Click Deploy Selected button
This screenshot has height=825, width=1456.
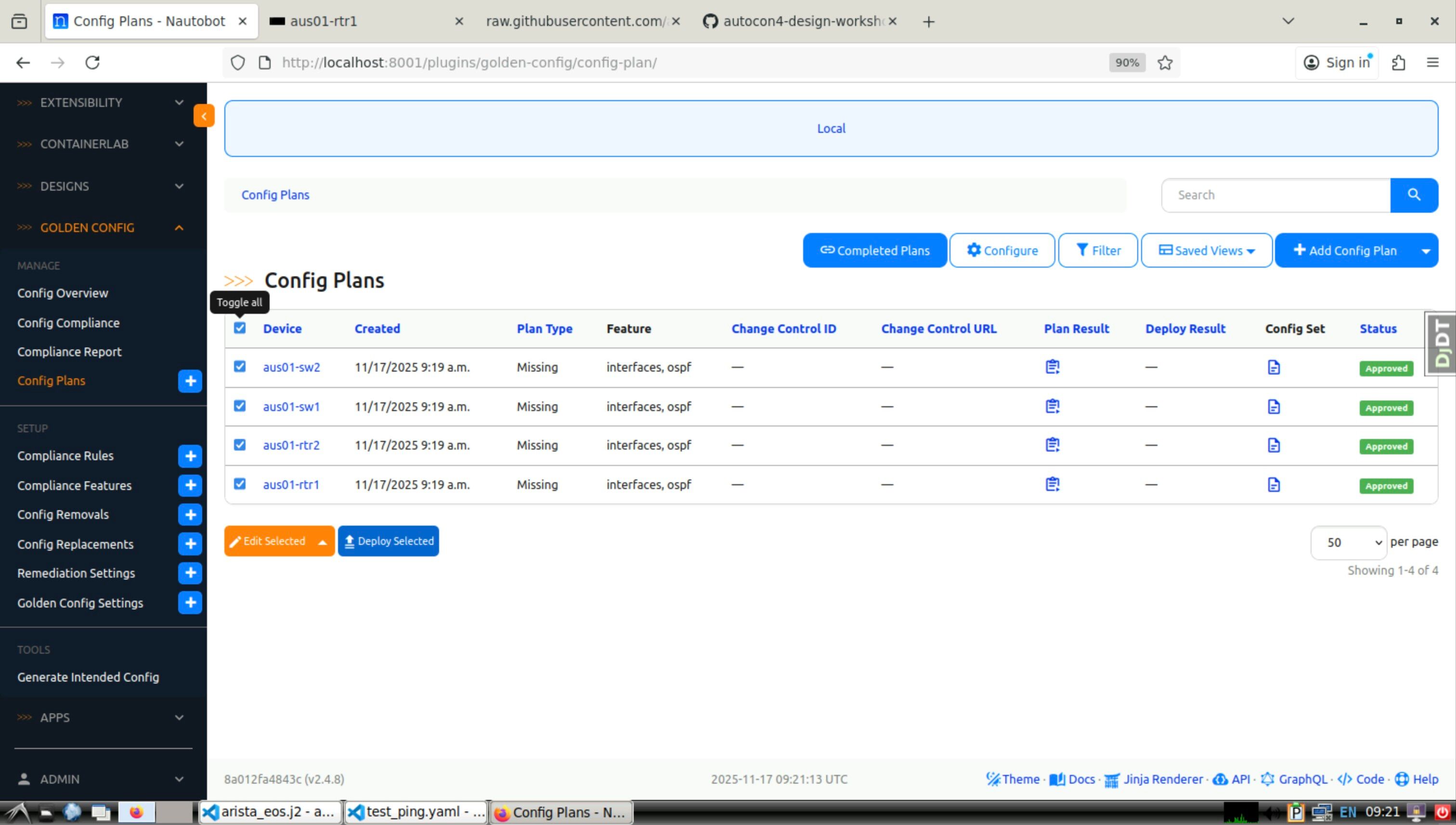388,541
